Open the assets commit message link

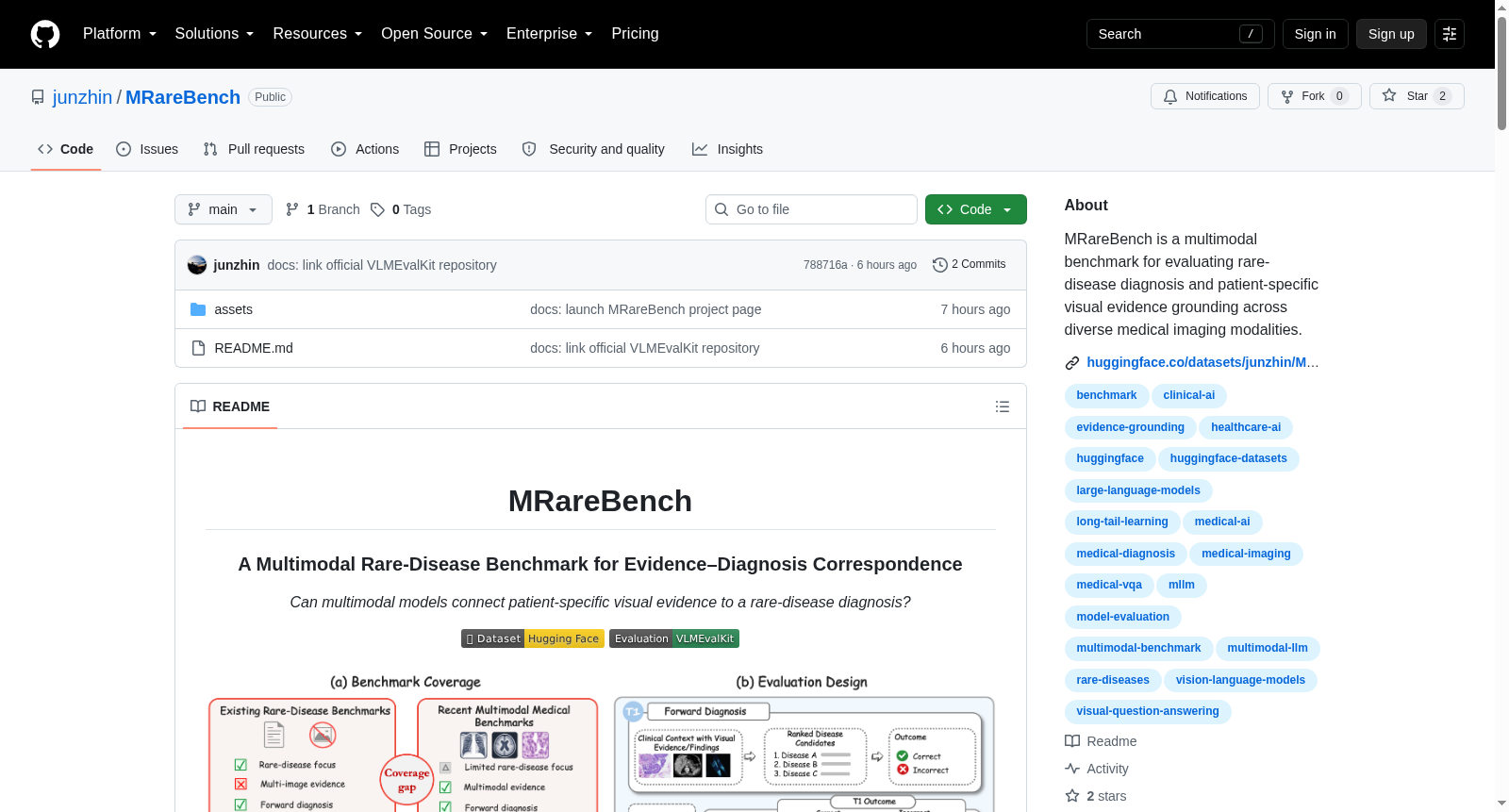645,309
